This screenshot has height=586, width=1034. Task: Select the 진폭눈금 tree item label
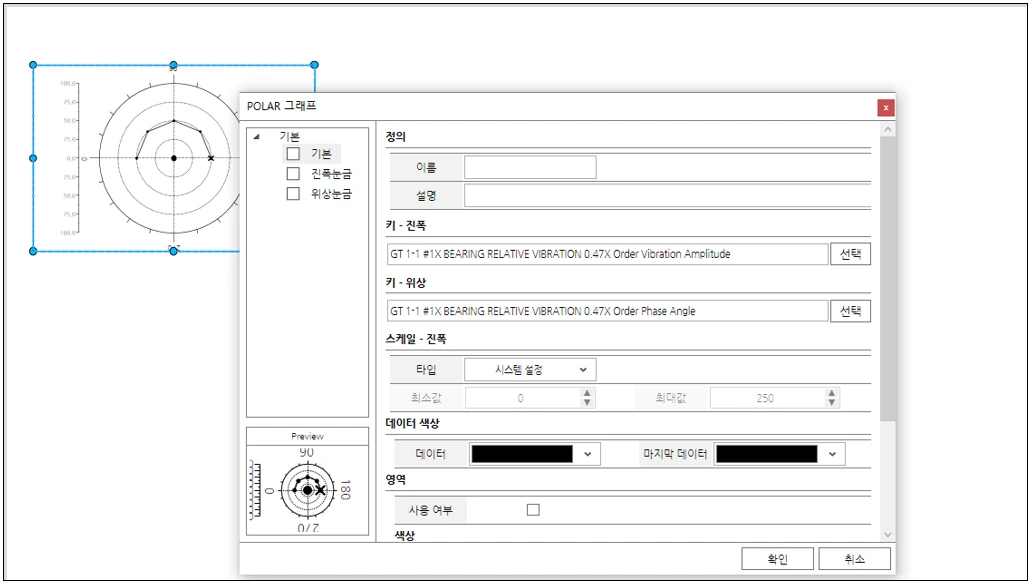click(x=331, y=173)
